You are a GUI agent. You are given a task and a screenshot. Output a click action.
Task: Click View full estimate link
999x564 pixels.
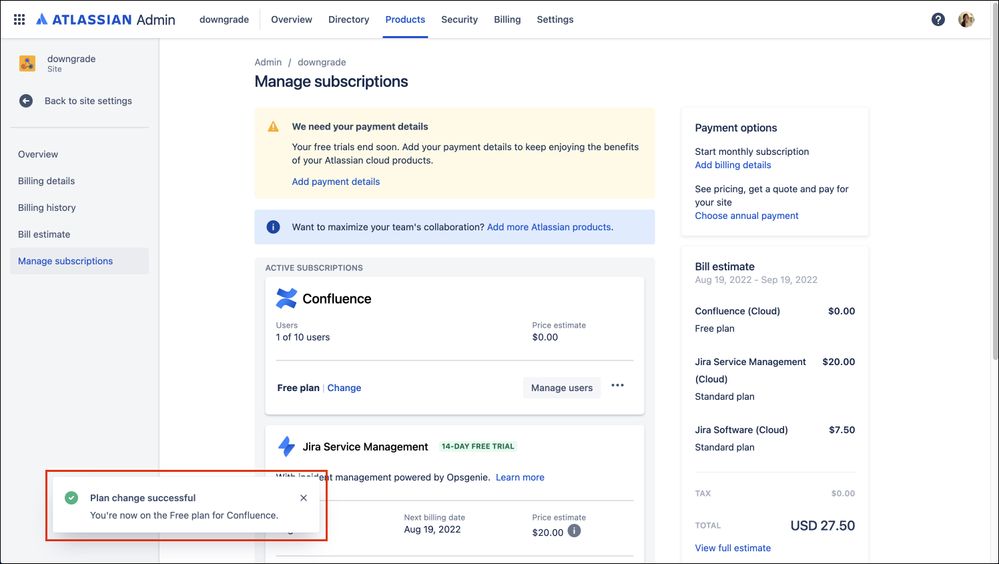(733, 548)
